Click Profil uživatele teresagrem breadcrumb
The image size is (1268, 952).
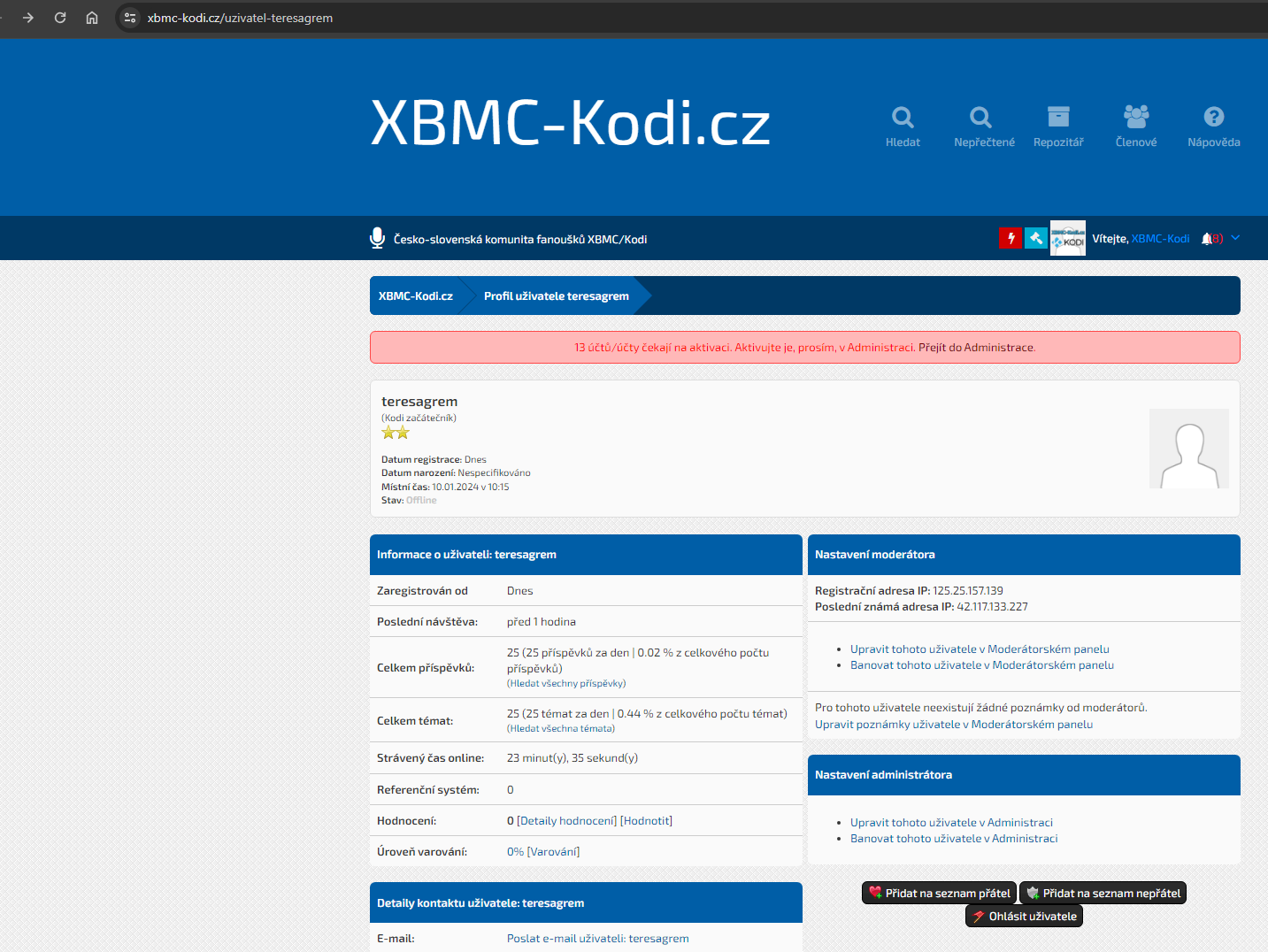(556, 296)
